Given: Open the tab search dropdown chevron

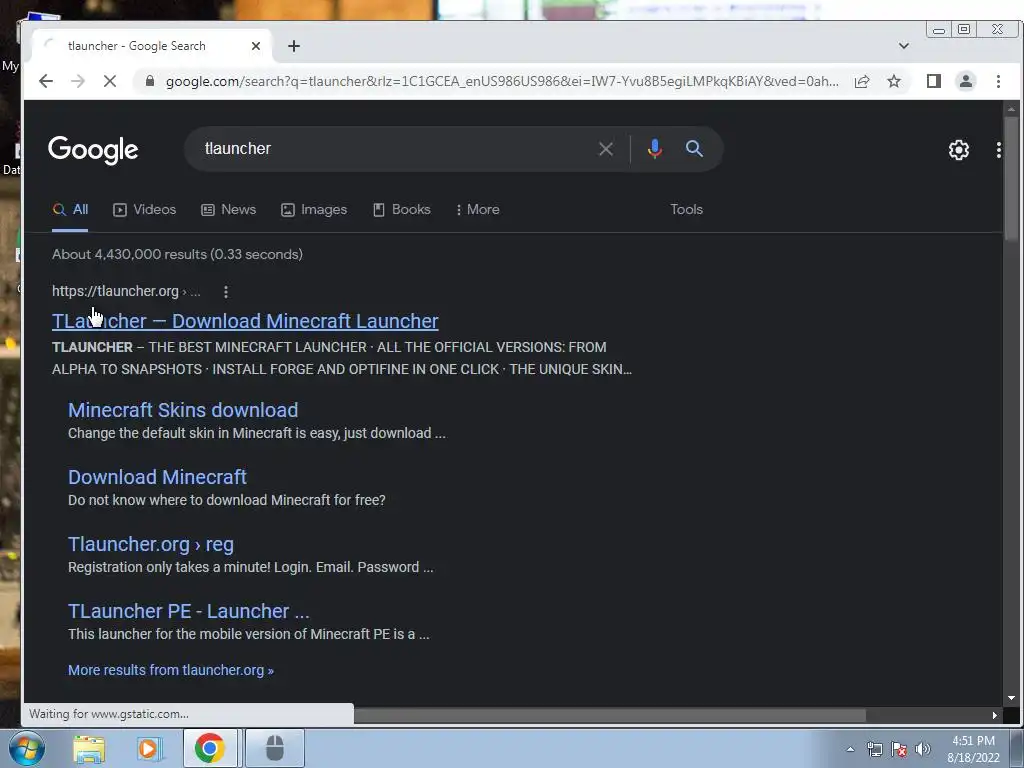Looking at the screenshot, I should pos(904,46).
